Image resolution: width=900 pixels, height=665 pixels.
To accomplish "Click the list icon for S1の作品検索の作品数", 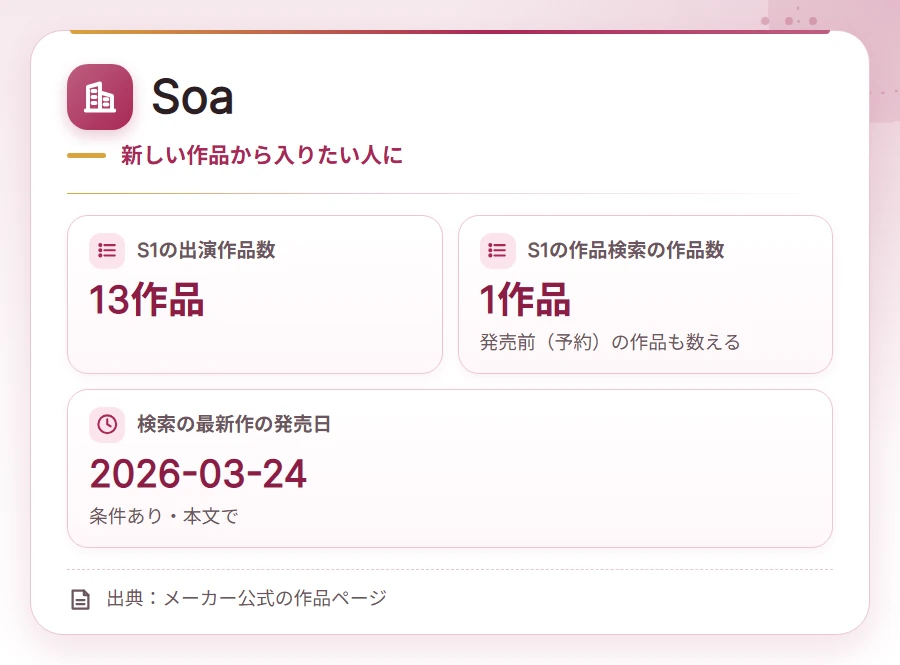I will (497, 251).
